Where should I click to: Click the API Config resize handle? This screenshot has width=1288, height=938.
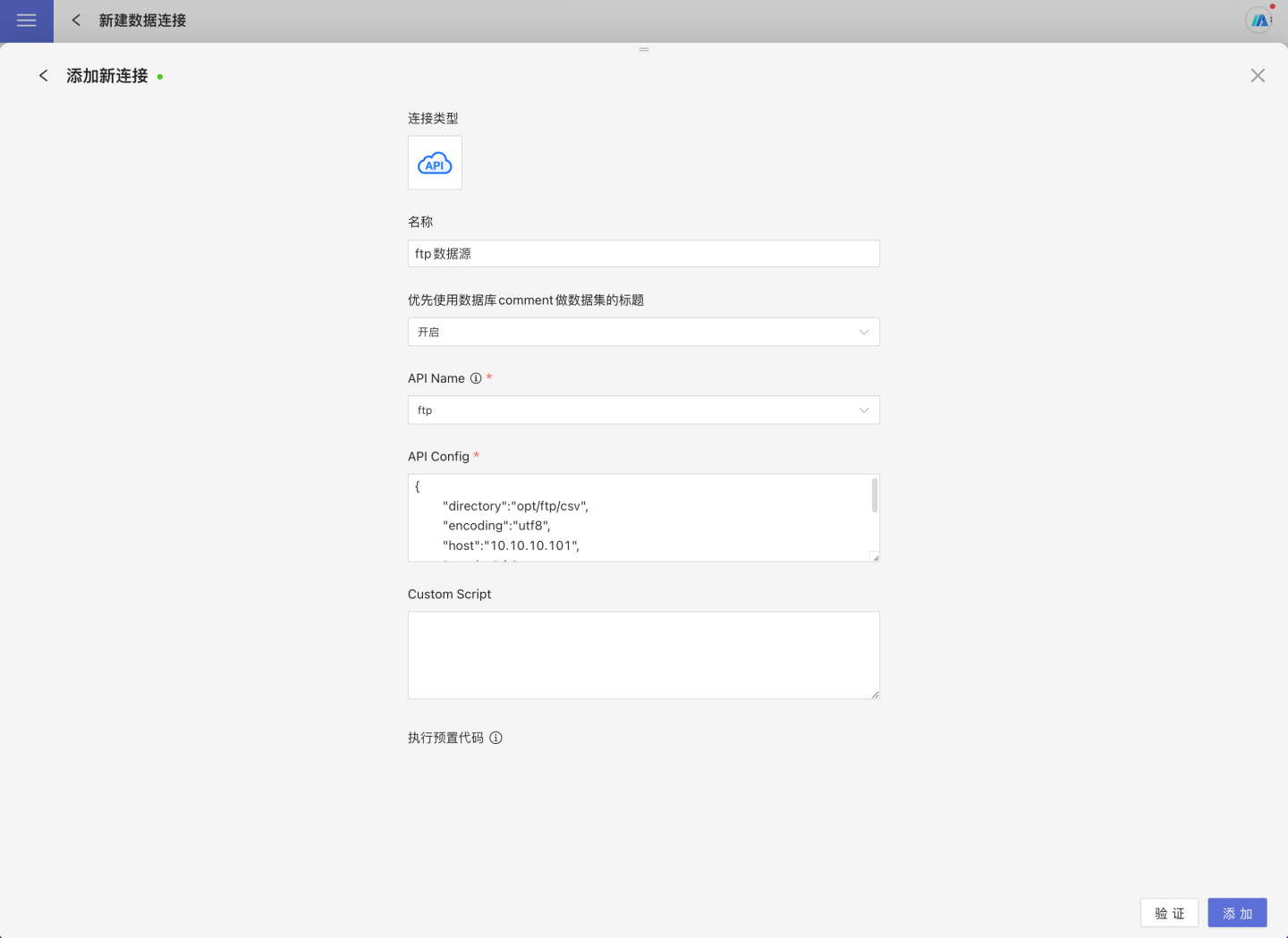pos(875,557)
